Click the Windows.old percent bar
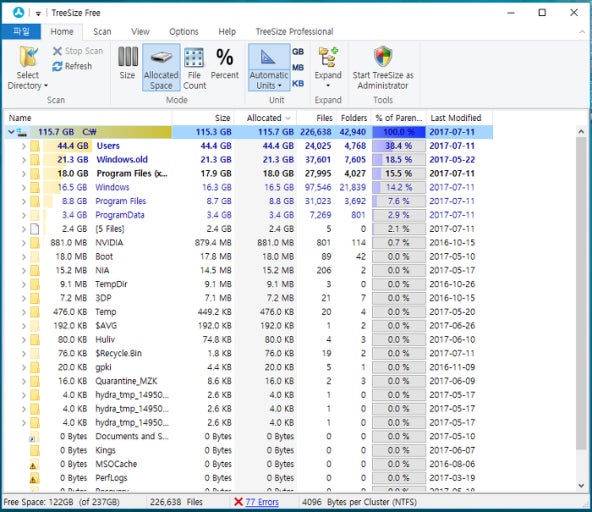This screenshot has height=512, width=592. click(399, 160)
